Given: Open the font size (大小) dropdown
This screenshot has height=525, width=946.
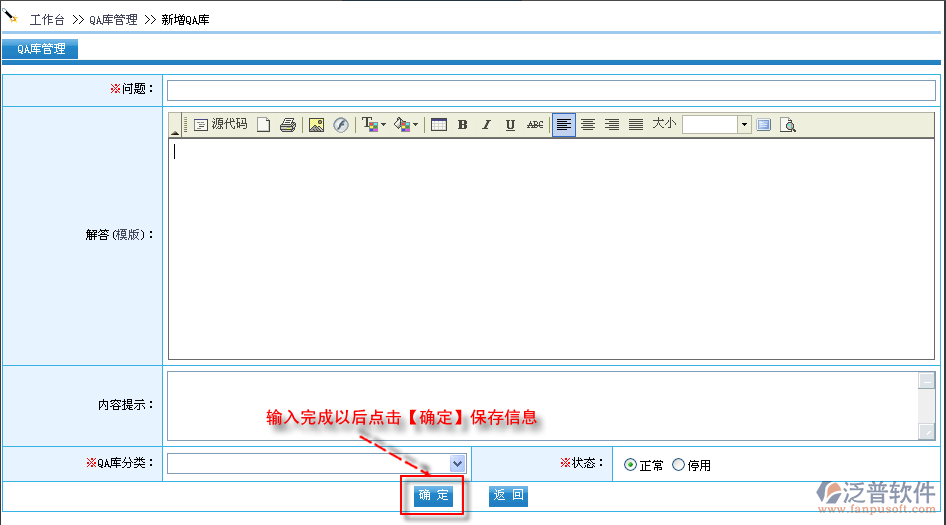Looking at the screenshot, I should click(x=744, y=125).
